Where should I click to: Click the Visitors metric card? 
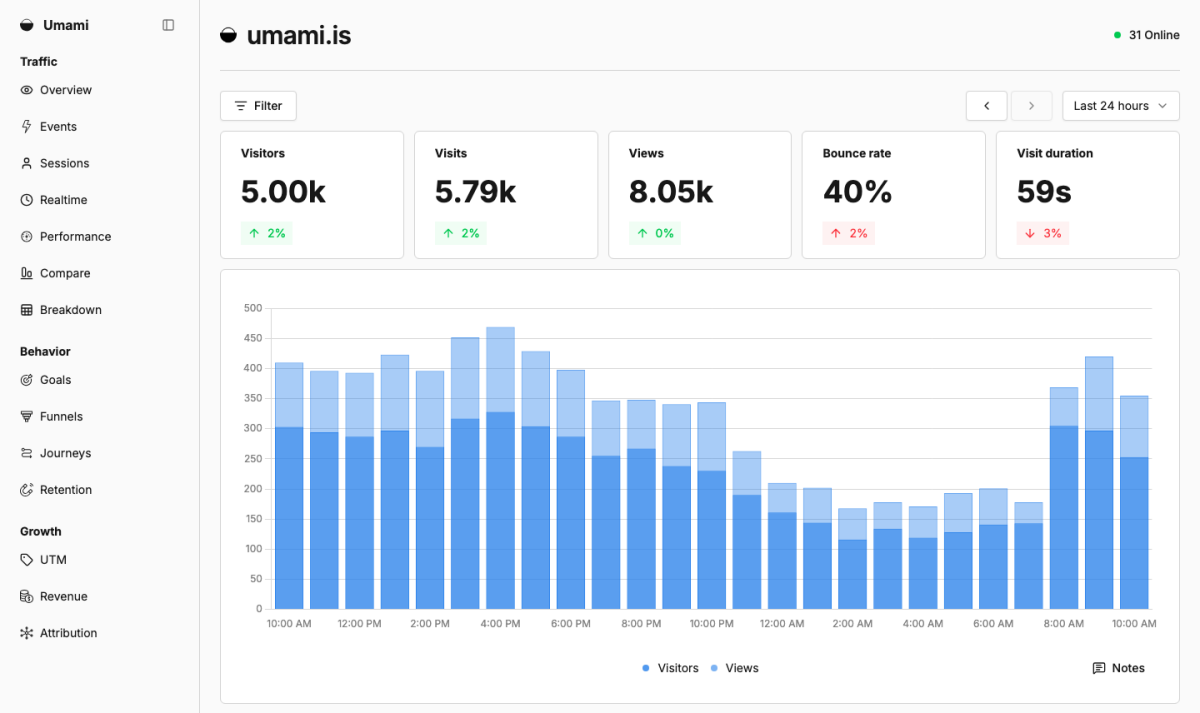pyautogui.click(x=312, y=195)
